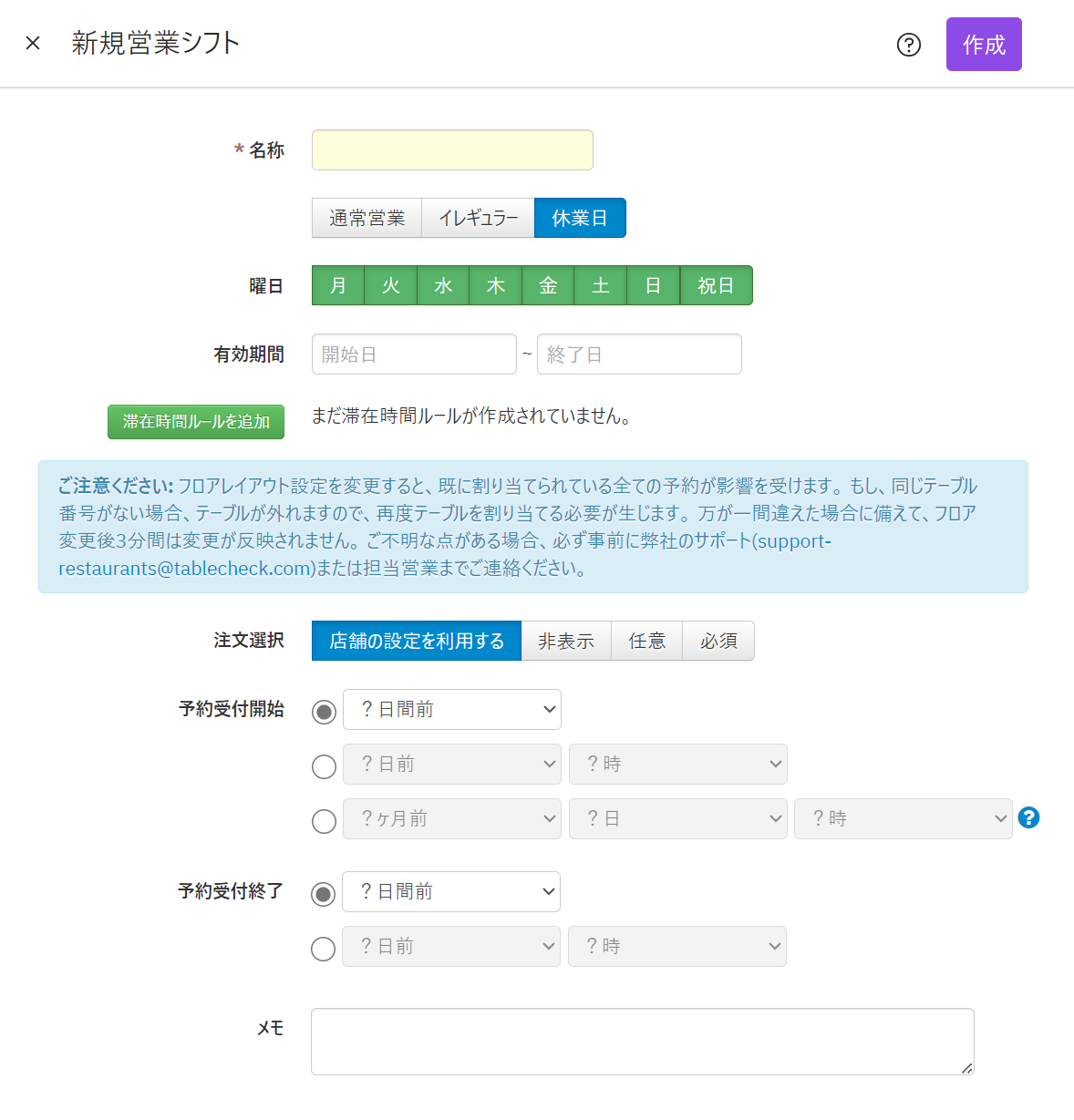
Task: Select the ？ヶ月前 radio under 予約受付開始
Action: (324, 821)
